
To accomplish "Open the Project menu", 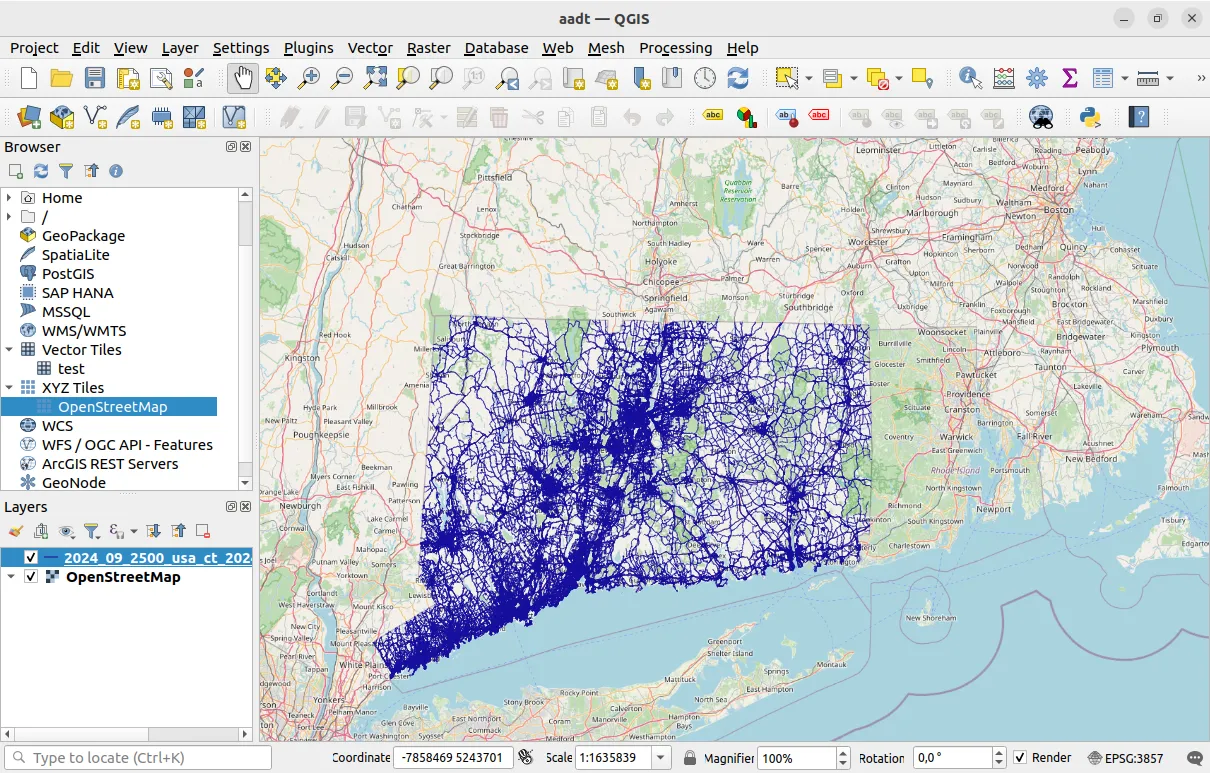I will tap(34, 48).
